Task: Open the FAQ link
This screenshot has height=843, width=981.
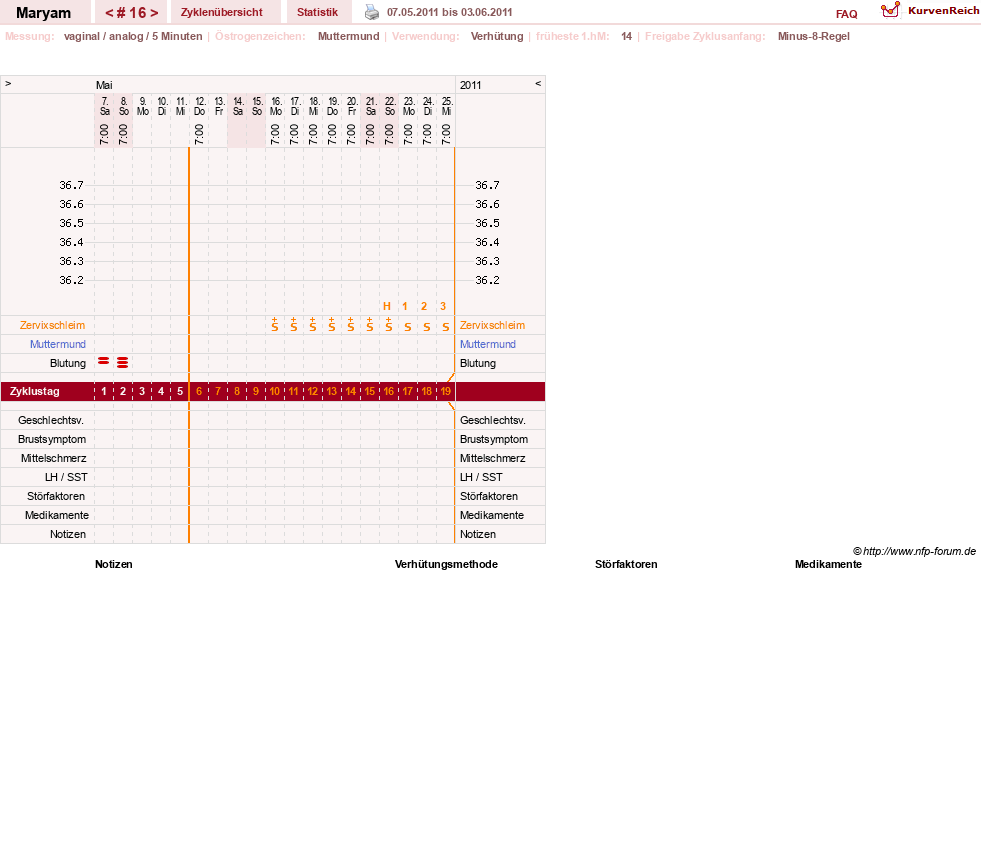Action: (846, 14)
